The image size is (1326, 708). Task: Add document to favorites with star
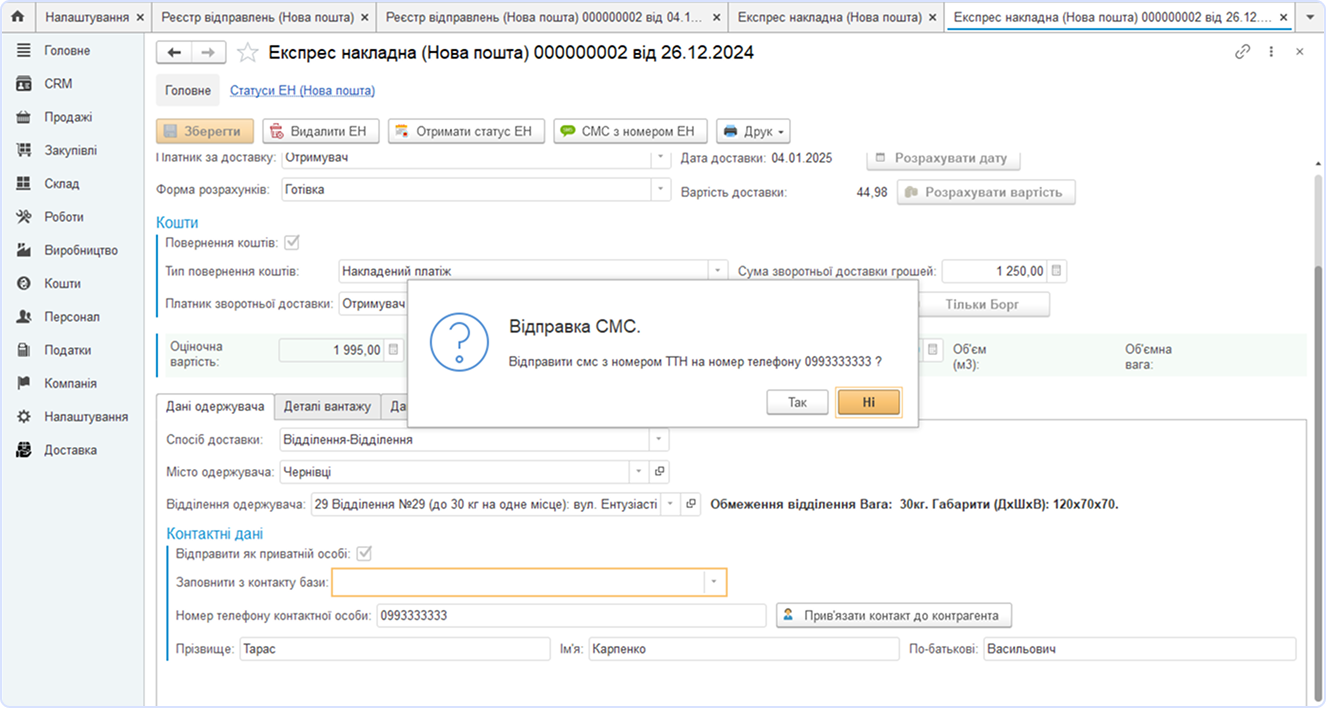[248, 53]
